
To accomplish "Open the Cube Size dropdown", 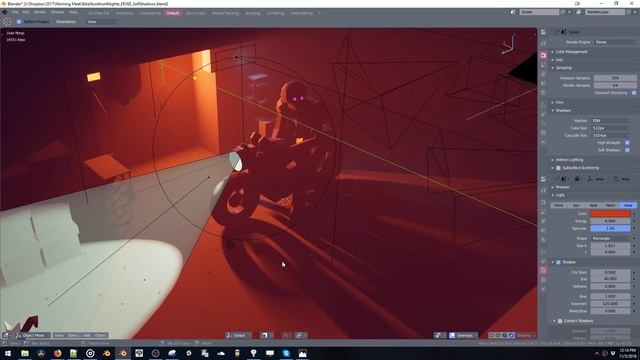I will (x=610, y=128).
